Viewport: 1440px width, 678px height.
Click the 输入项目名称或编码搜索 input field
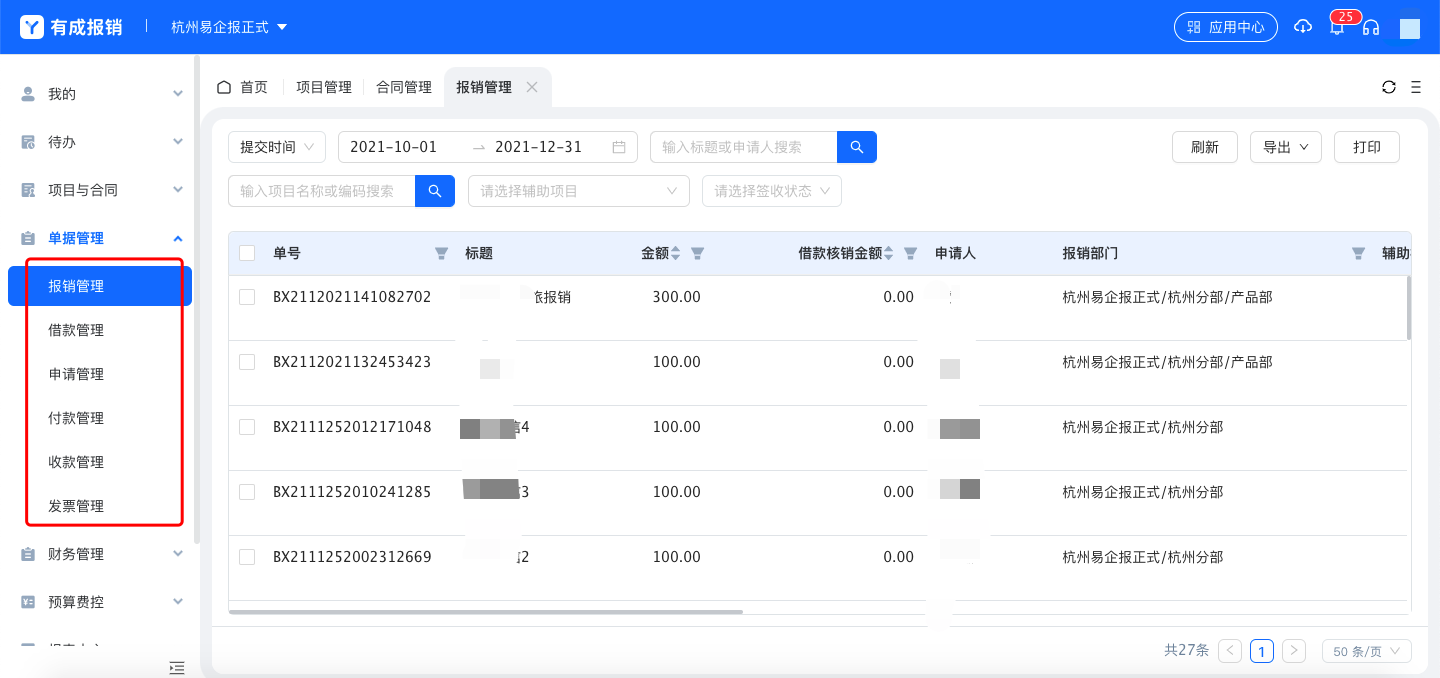coord(321,191)
